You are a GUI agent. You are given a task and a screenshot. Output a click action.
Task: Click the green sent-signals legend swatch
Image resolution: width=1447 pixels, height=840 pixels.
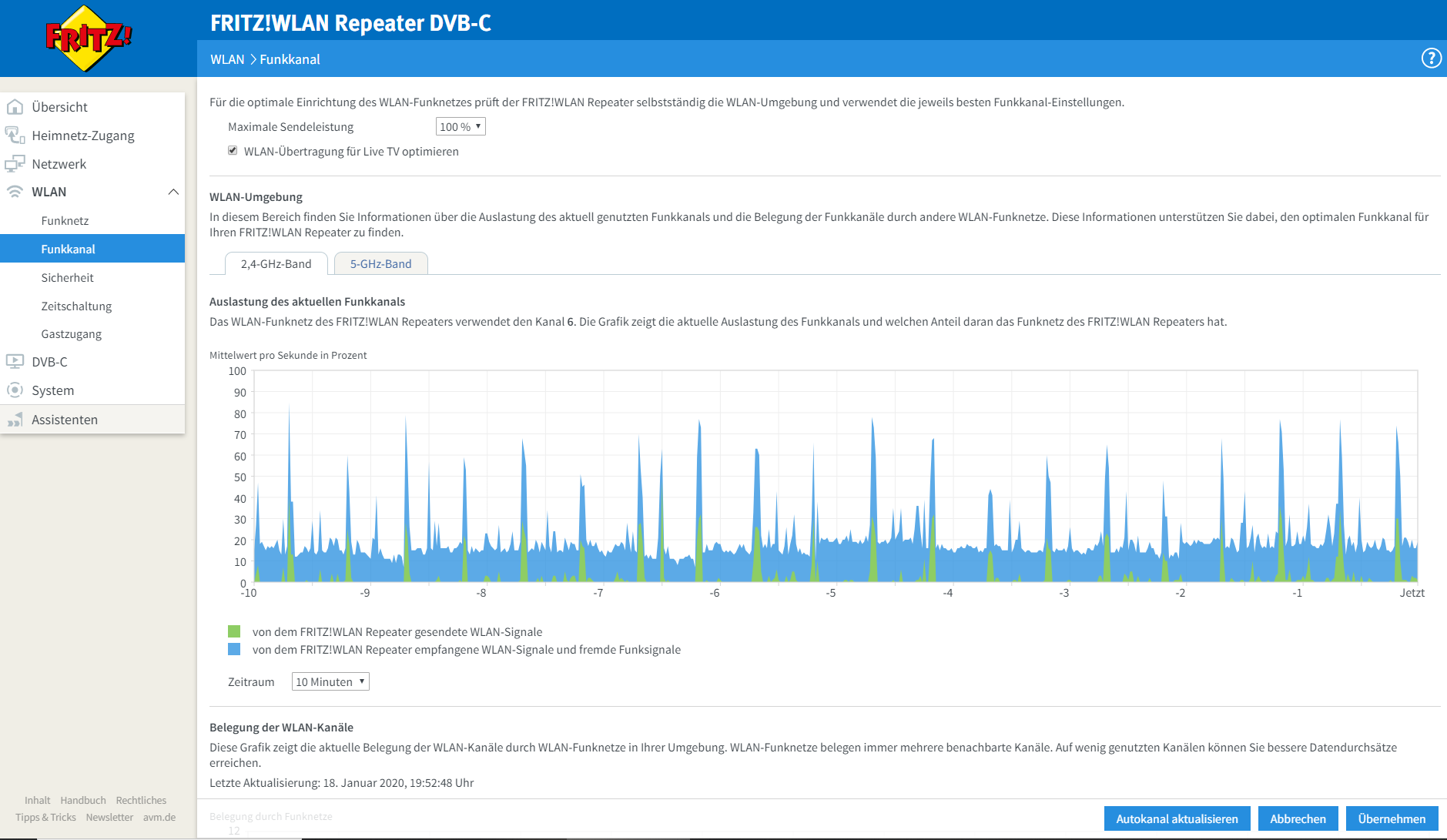coord(234,631)
